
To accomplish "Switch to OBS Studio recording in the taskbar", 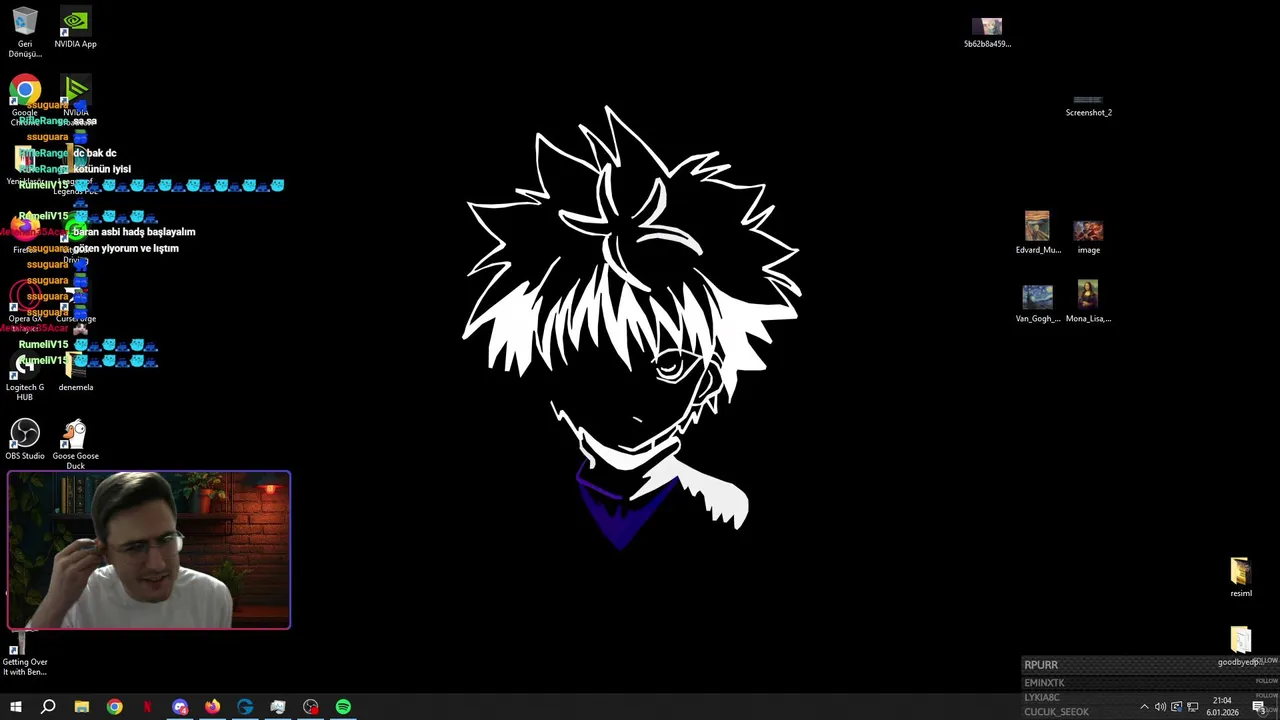I will [311, 707].
